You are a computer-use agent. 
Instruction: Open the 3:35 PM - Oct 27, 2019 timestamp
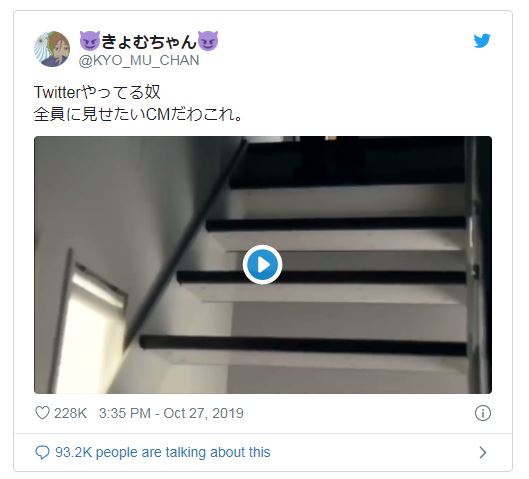[x=171, y=413]
